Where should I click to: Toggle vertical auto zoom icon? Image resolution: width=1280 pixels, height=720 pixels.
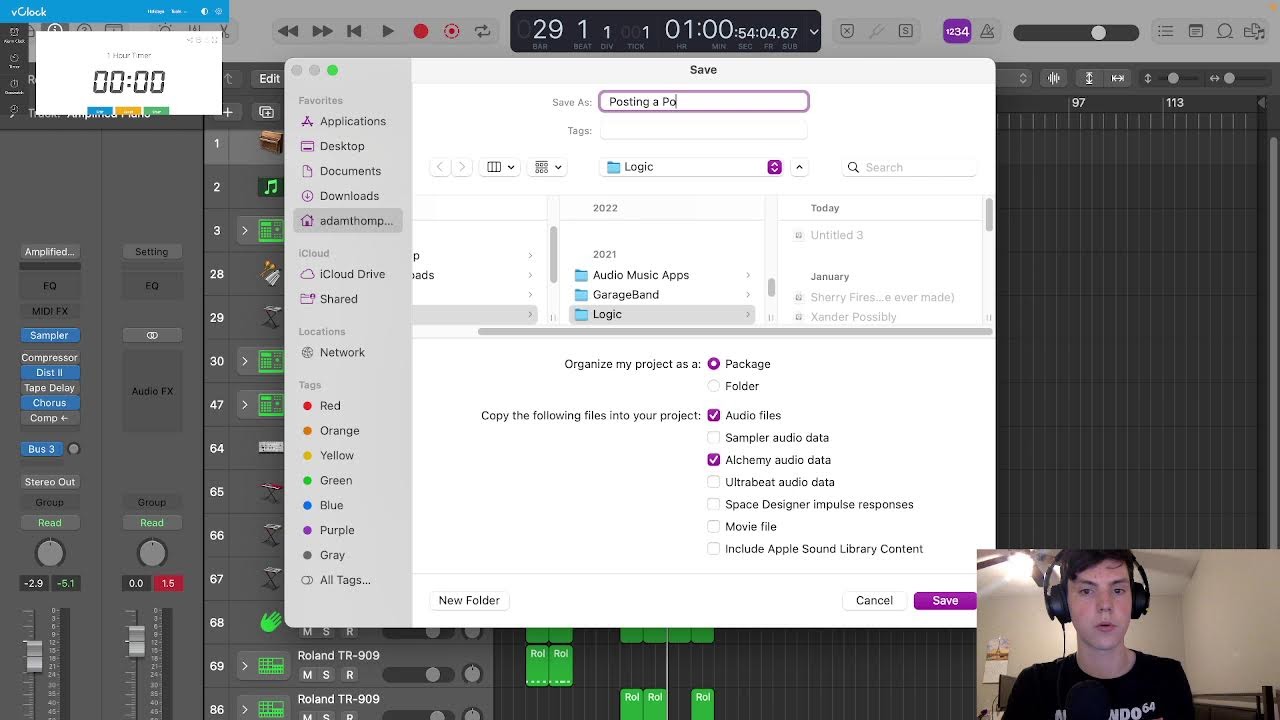coord(1089,78)
